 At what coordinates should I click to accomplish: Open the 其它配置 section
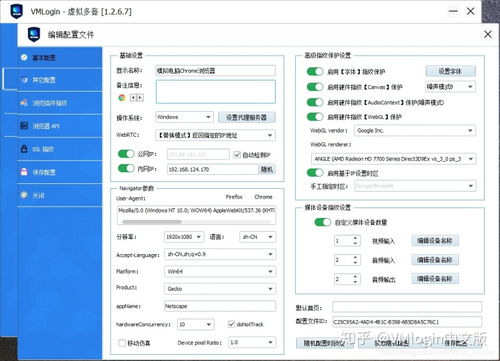pyautogui.click(x=60, y=80)
